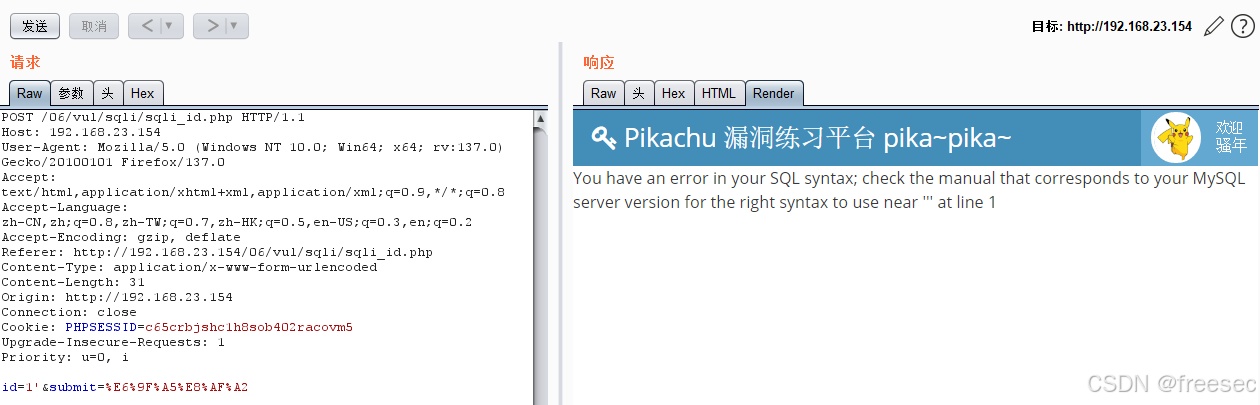The height and width of the screenshot is (405, 1260).
Task: Click the key icon in Pikachu header
Action: pyautogui.click(x=603, y=138)
